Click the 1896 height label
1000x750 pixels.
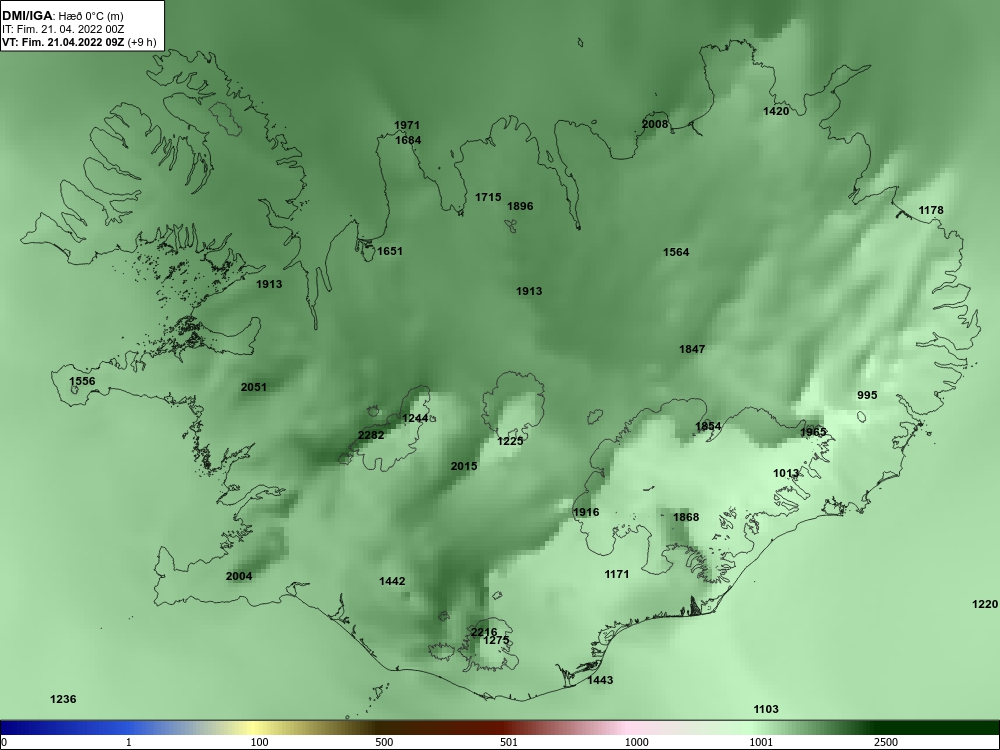tap(520, 207)
